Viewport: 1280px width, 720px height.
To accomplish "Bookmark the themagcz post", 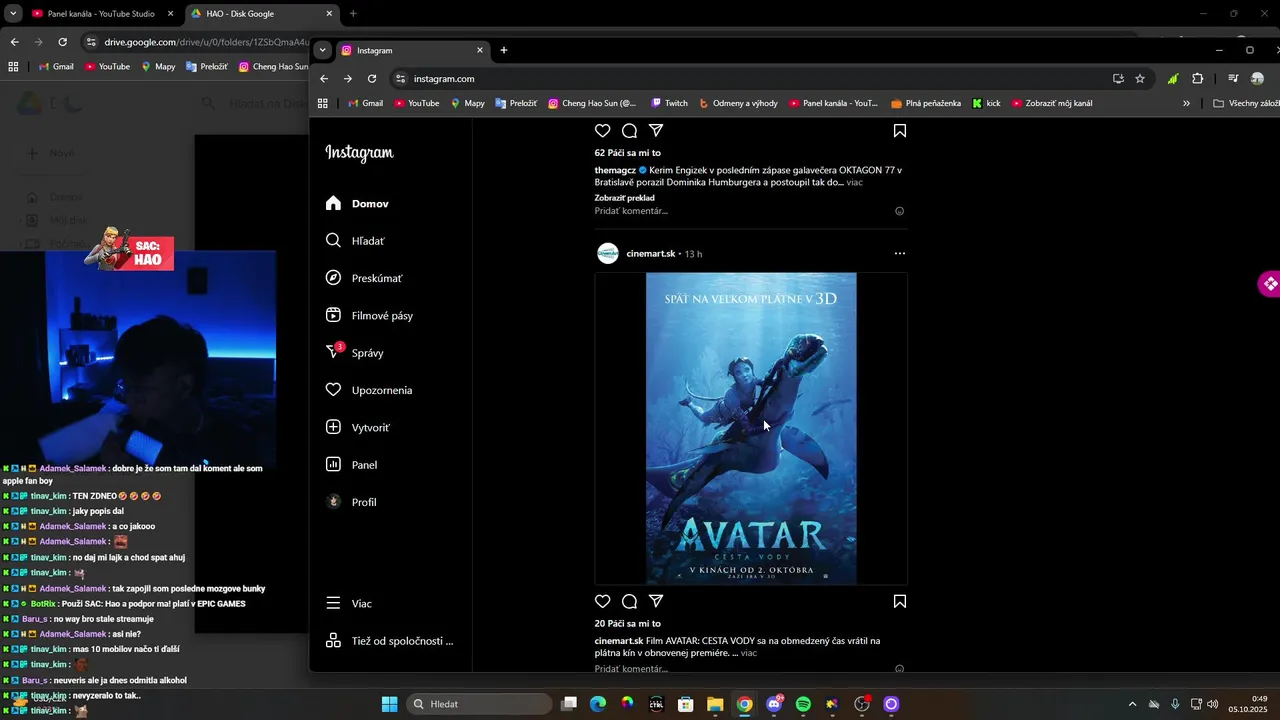I will point(900,131).
